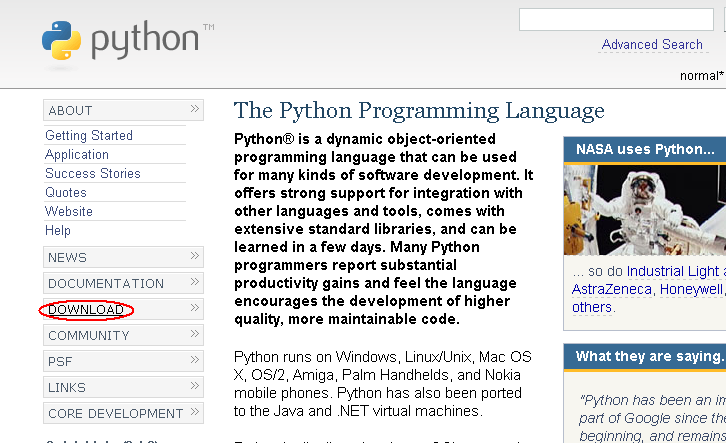Click the DOWNLOAD chevron arrow
Image resolution: width=726 pixels, height=443 pixels.
click(195, 308)
